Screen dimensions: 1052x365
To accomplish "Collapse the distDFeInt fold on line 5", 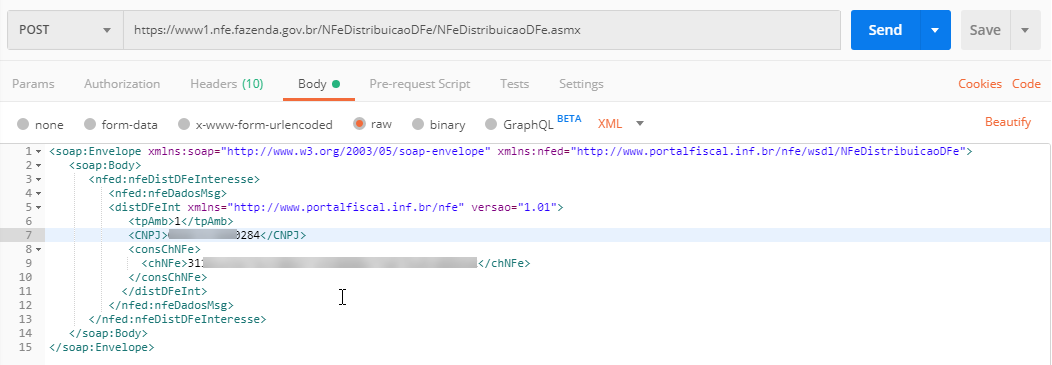I will pos(38,207).
